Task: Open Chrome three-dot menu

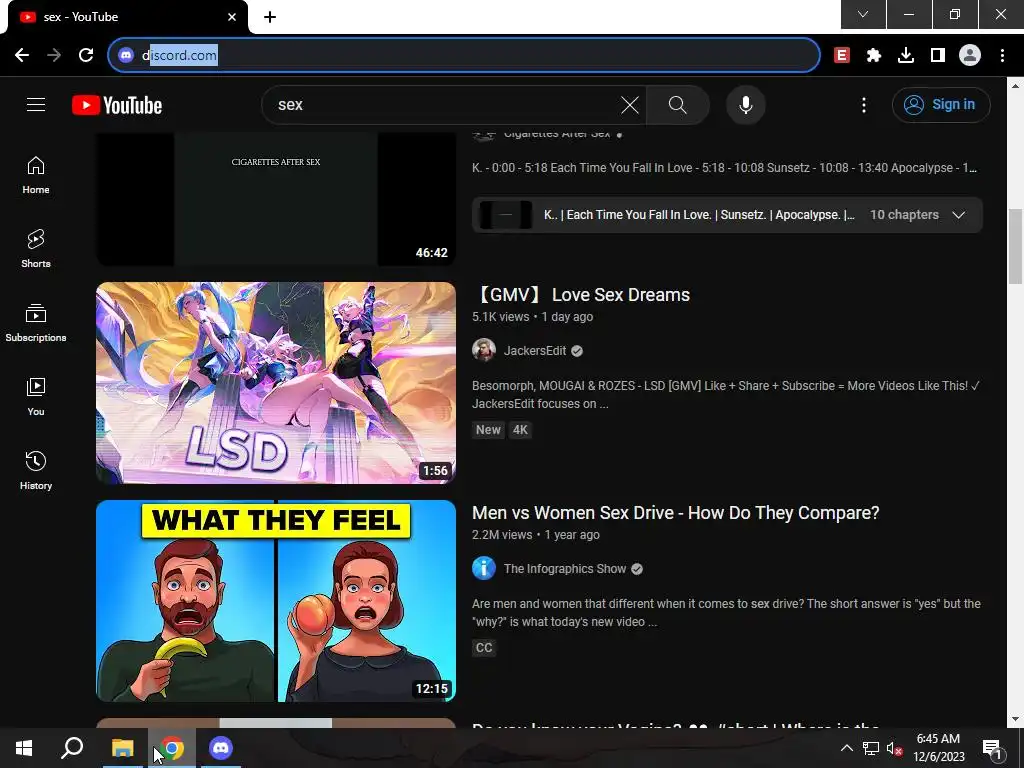Action: [1002, 56]
